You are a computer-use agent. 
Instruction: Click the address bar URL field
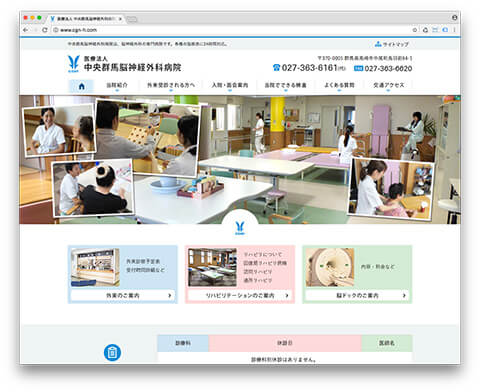coord(233,30)
